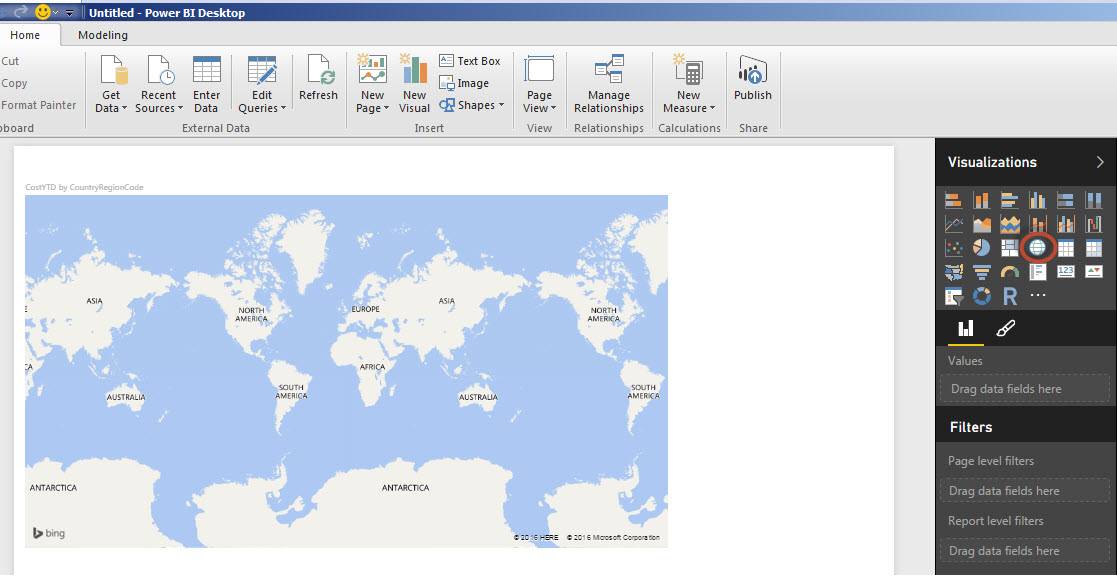Open the Format paintbrush tab
This screenshot has width=1117, height=576.
1006,329
